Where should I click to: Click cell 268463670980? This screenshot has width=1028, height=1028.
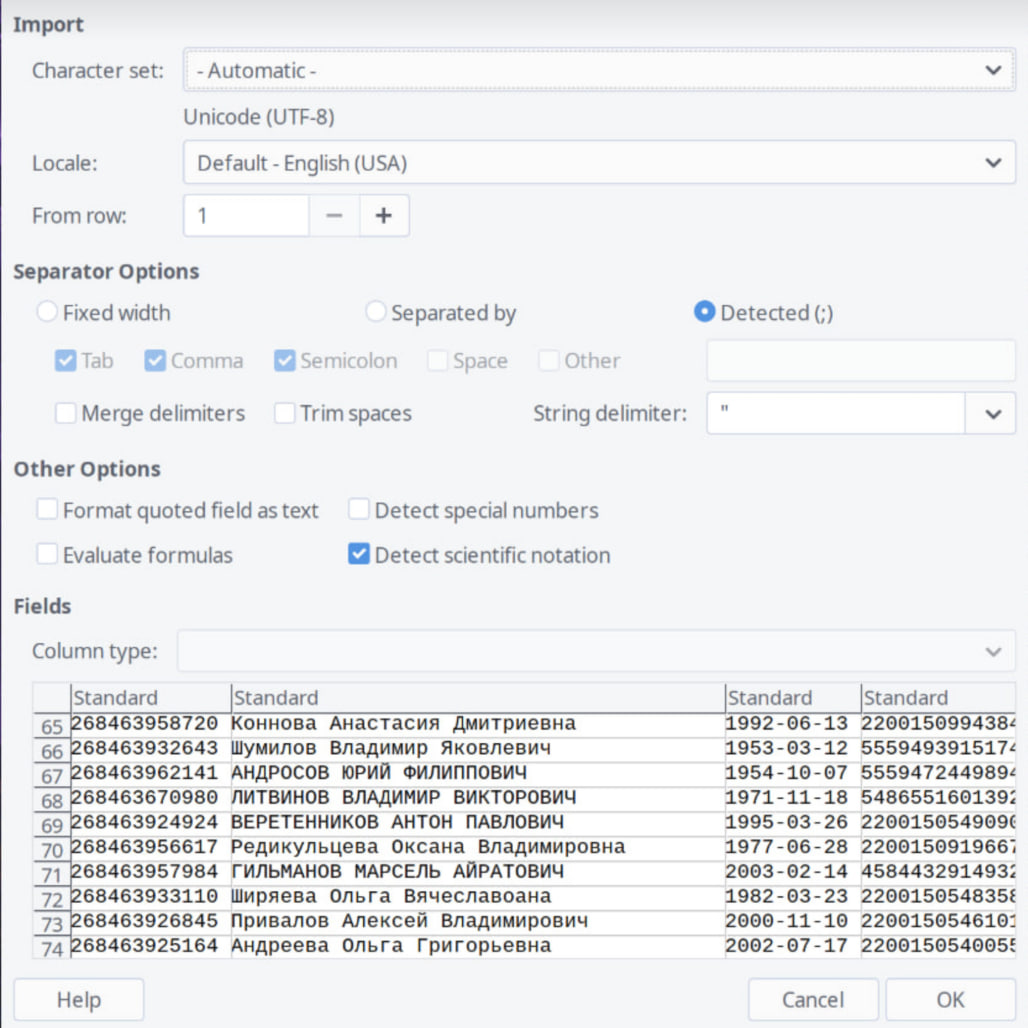tap(151, 798)
